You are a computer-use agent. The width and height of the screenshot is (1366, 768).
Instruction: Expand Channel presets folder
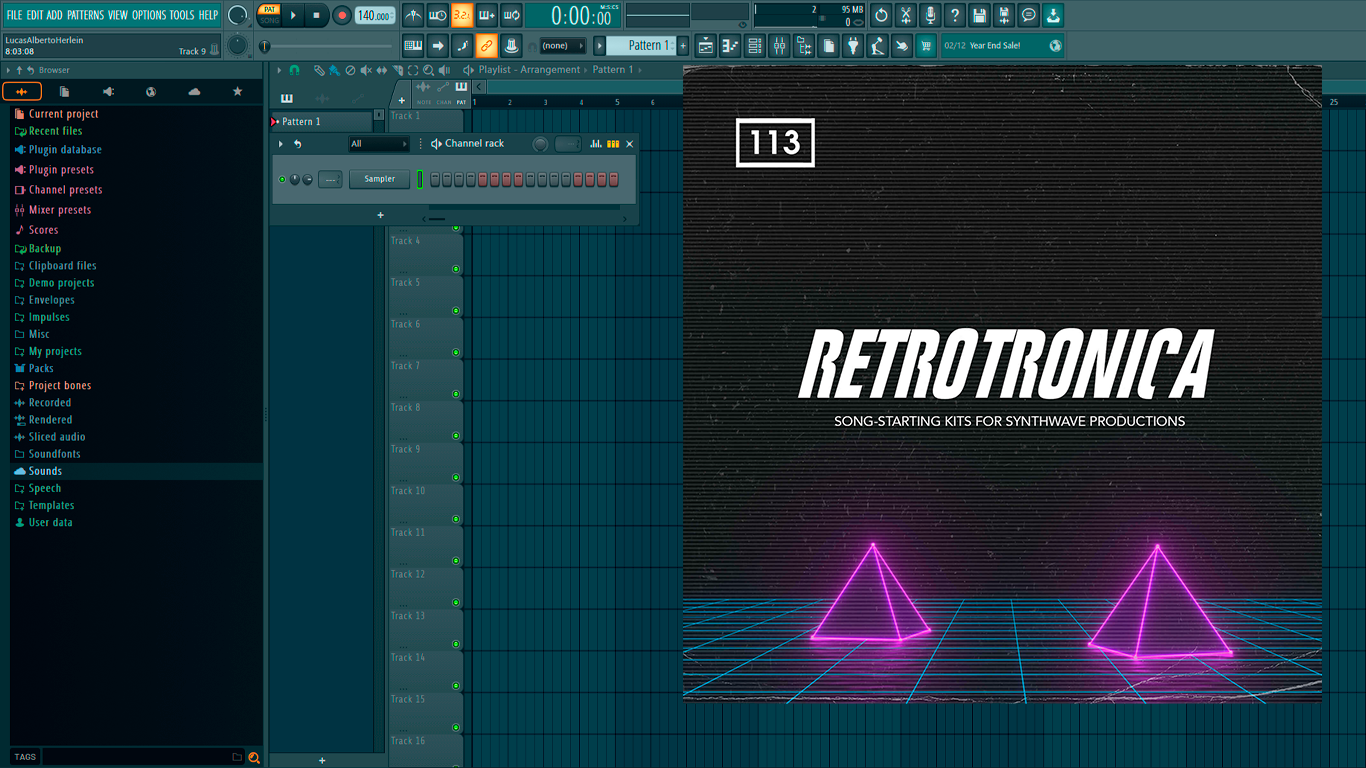pos(65,190)
